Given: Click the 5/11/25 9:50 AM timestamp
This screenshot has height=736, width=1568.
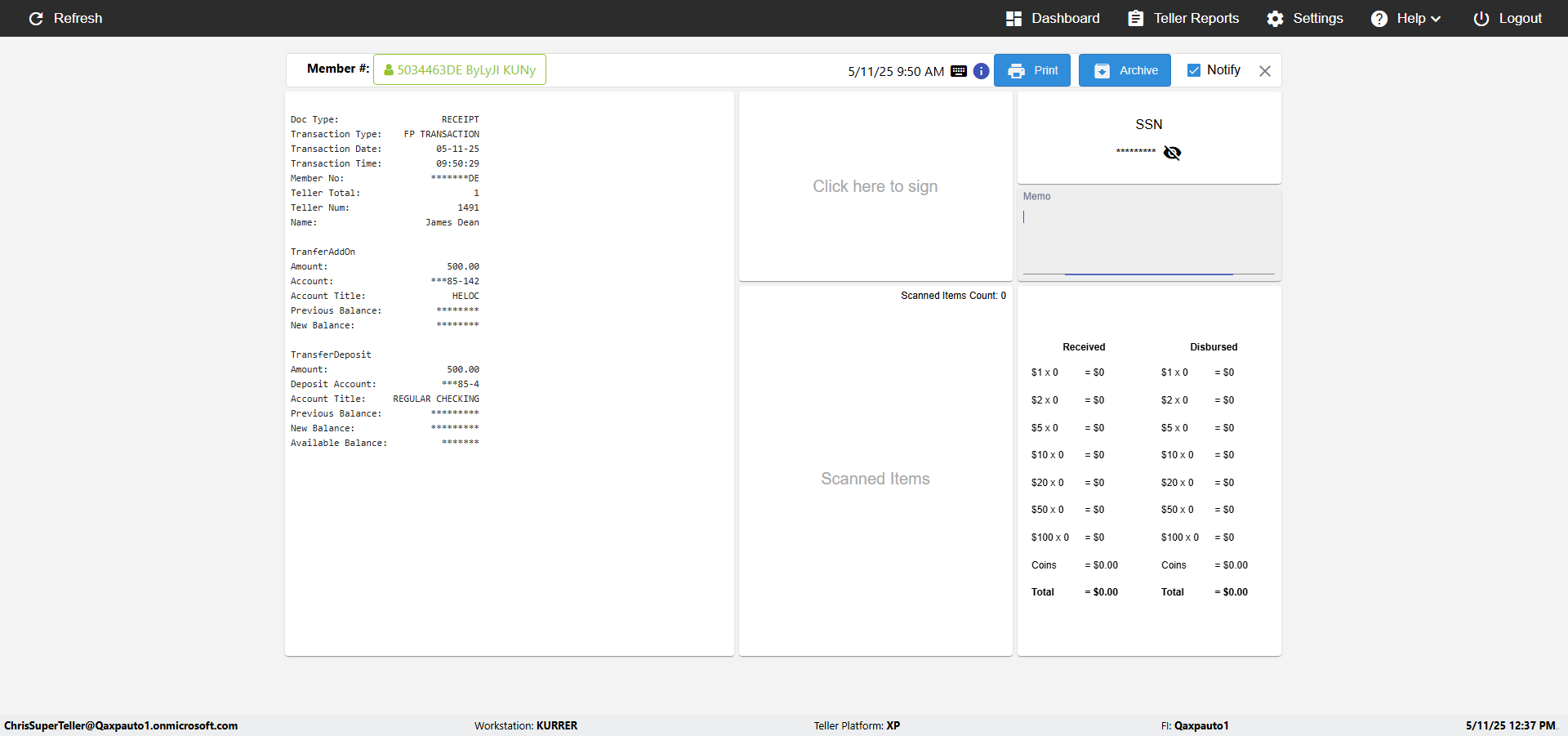Looking at the screenshot, I should click(896, 71).
